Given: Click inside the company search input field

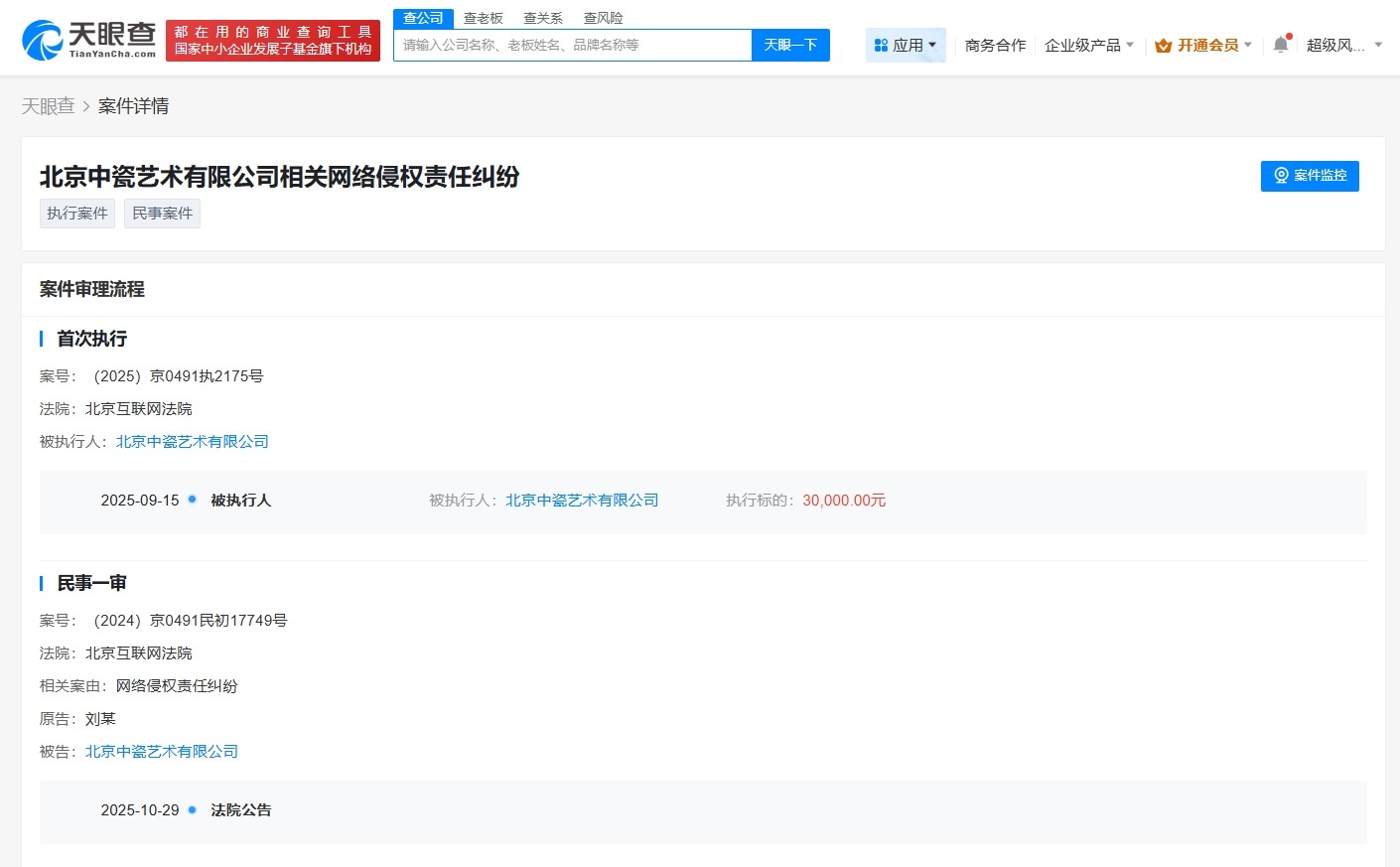Looking at the screenshot, I should 571,45.
